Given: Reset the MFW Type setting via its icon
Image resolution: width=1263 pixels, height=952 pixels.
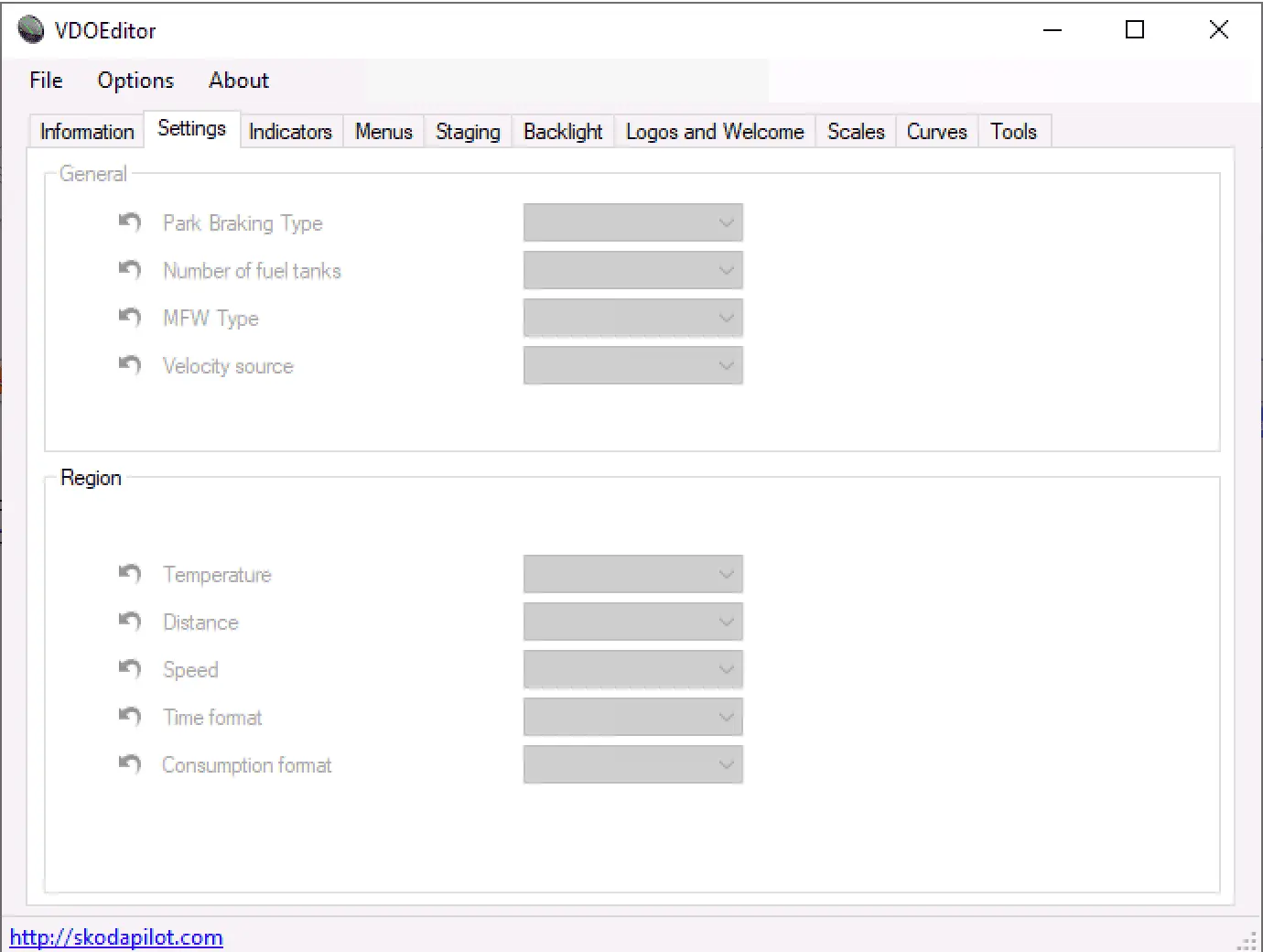Looking at the screenshot, I should point(130,318).
